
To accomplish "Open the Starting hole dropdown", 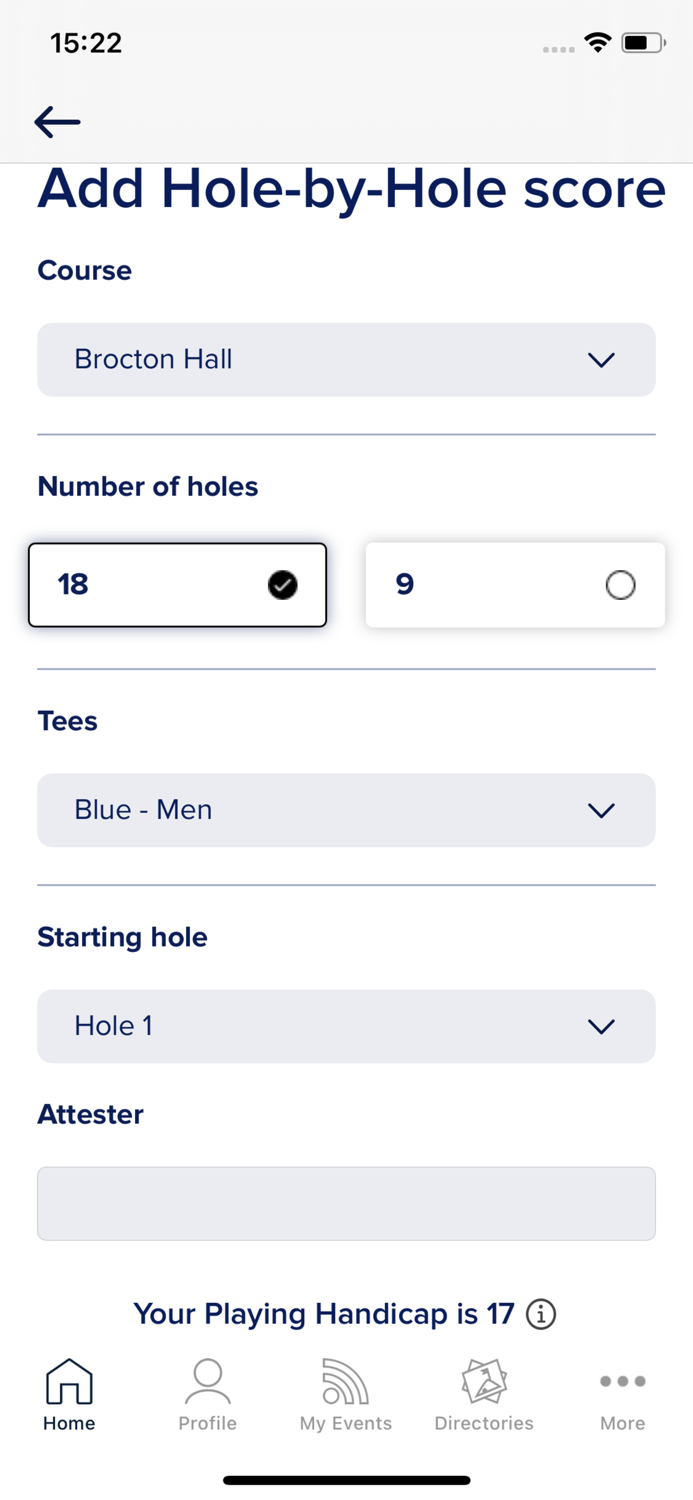I will (346, 1026).
